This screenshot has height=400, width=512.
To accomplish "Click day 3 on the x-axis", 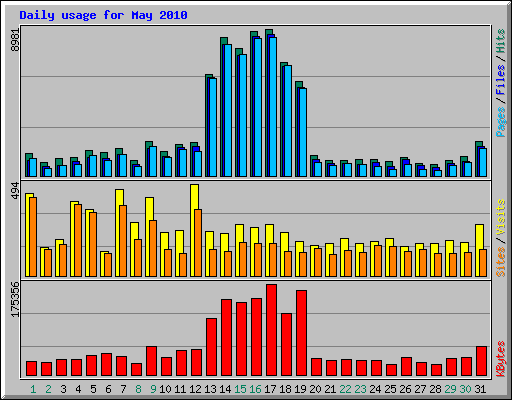I will (63, 389).
